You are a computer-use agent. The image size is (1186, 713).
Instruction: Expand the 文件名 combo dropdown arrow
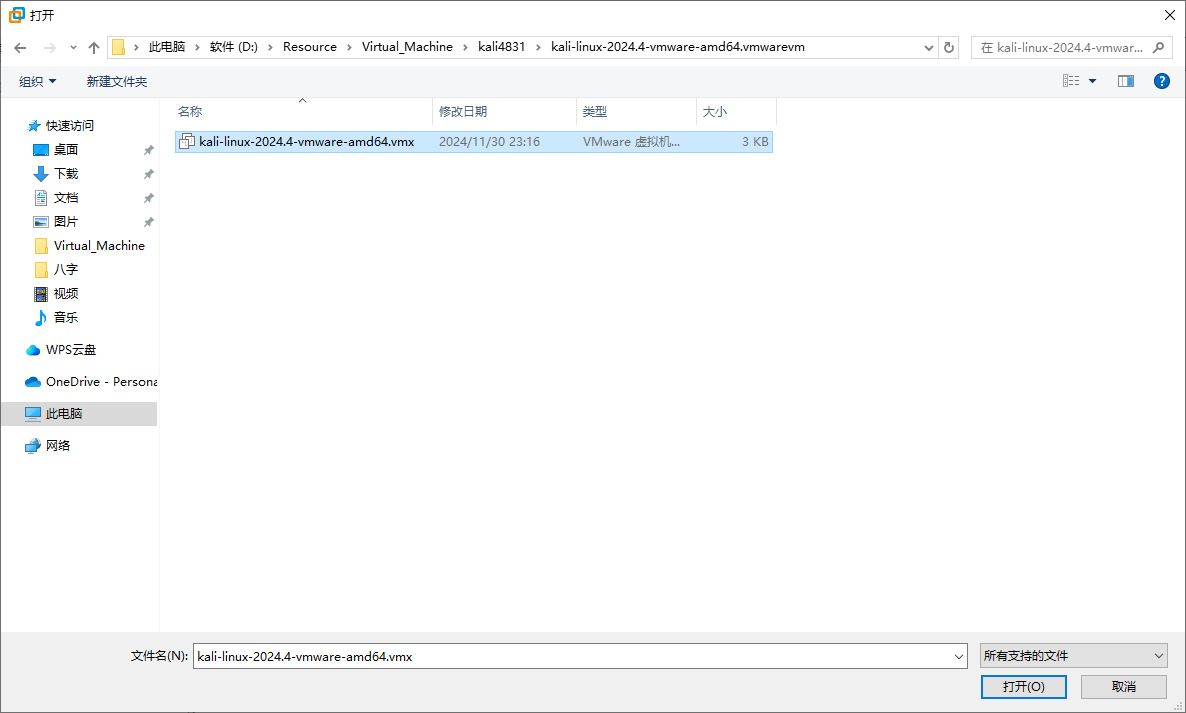(x=958, y=656)
